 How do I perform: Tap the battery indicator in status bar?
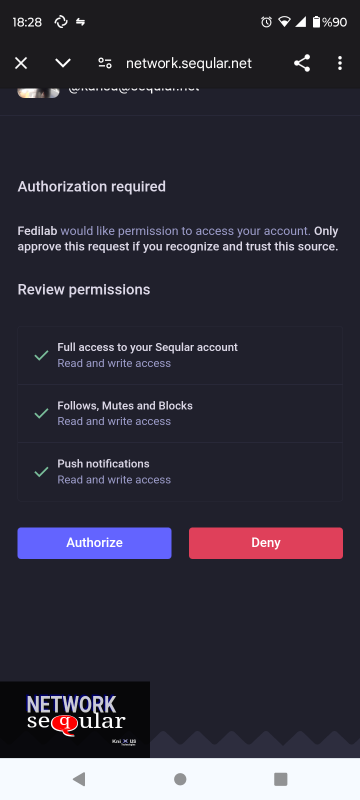click(316, 22)
